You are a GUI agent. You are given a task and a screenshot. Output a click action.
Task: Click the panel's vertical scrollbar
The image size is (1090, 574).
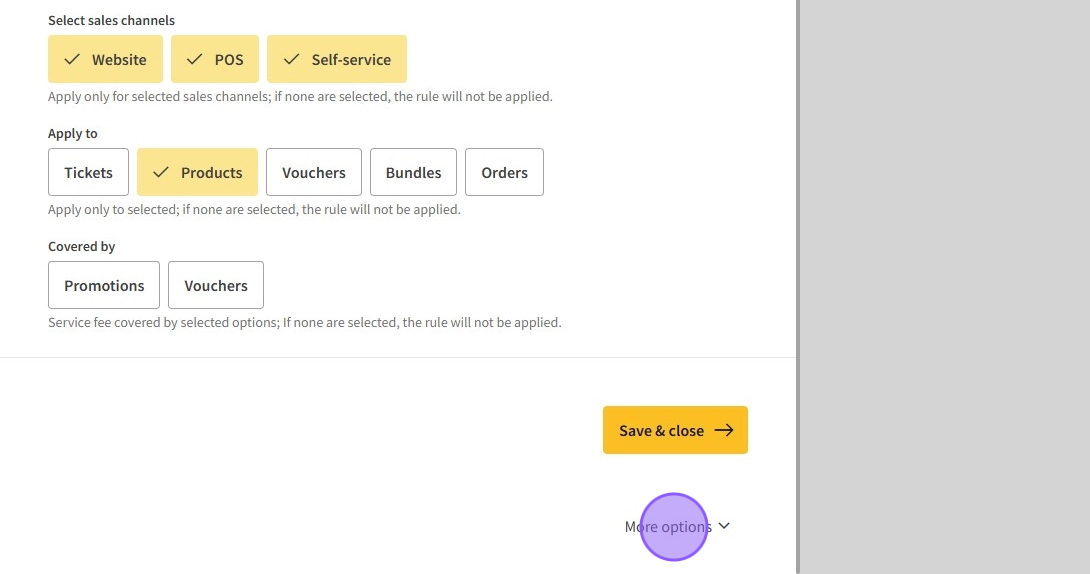tap(797, 287)
